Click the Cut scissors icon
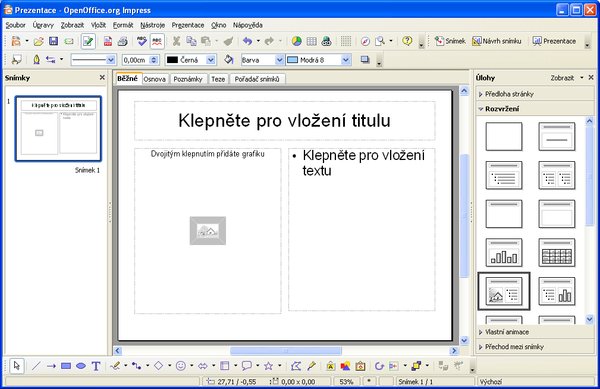The width and height of the screenshot is (600, 389). pyautogui.click(x=176, y=41)
